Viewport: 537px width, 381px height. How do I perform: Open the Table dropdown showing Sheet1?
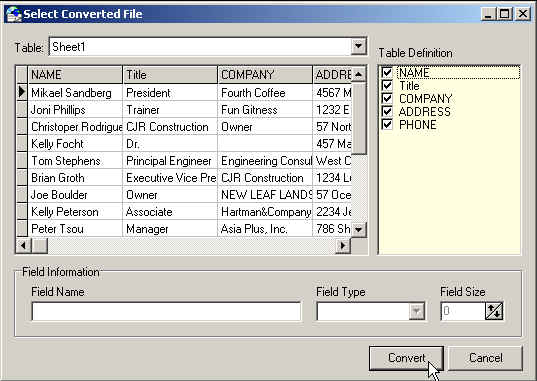pos(359,46)
